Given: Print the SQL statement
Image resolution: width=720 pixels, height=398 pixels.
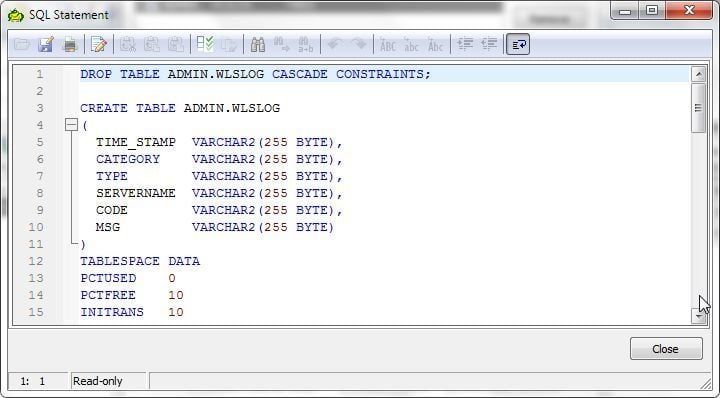Looking at the screenshot, I should (70, 45).
